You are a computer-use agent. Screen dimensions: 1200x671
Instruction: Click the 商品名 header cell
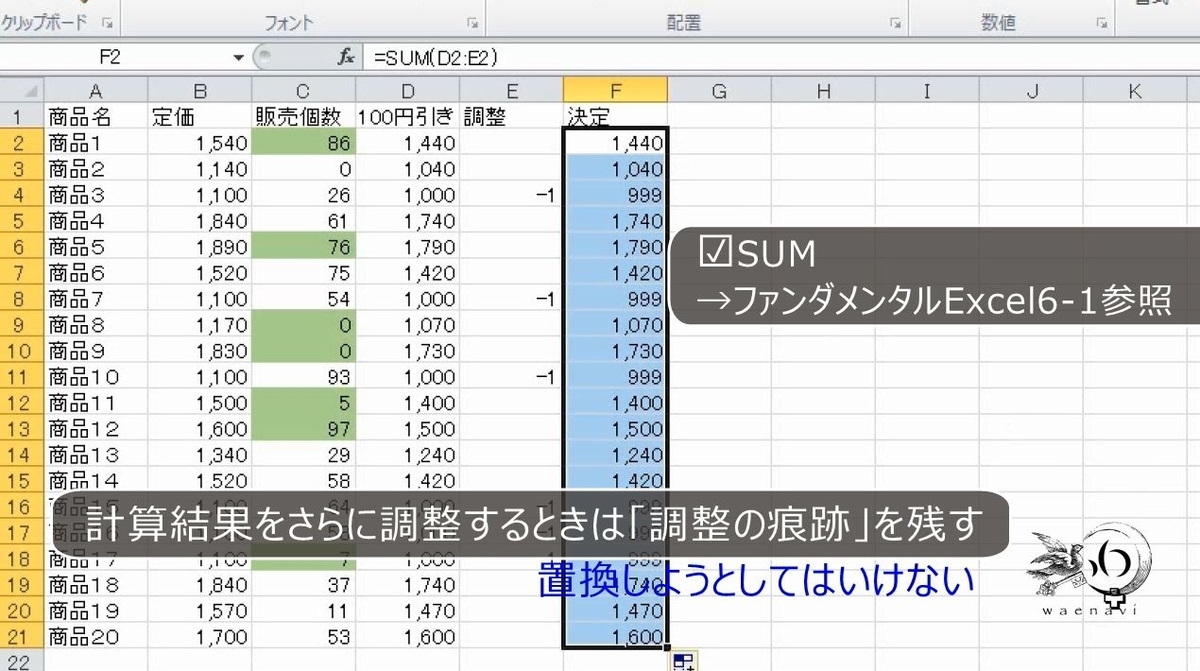(96, 116)
